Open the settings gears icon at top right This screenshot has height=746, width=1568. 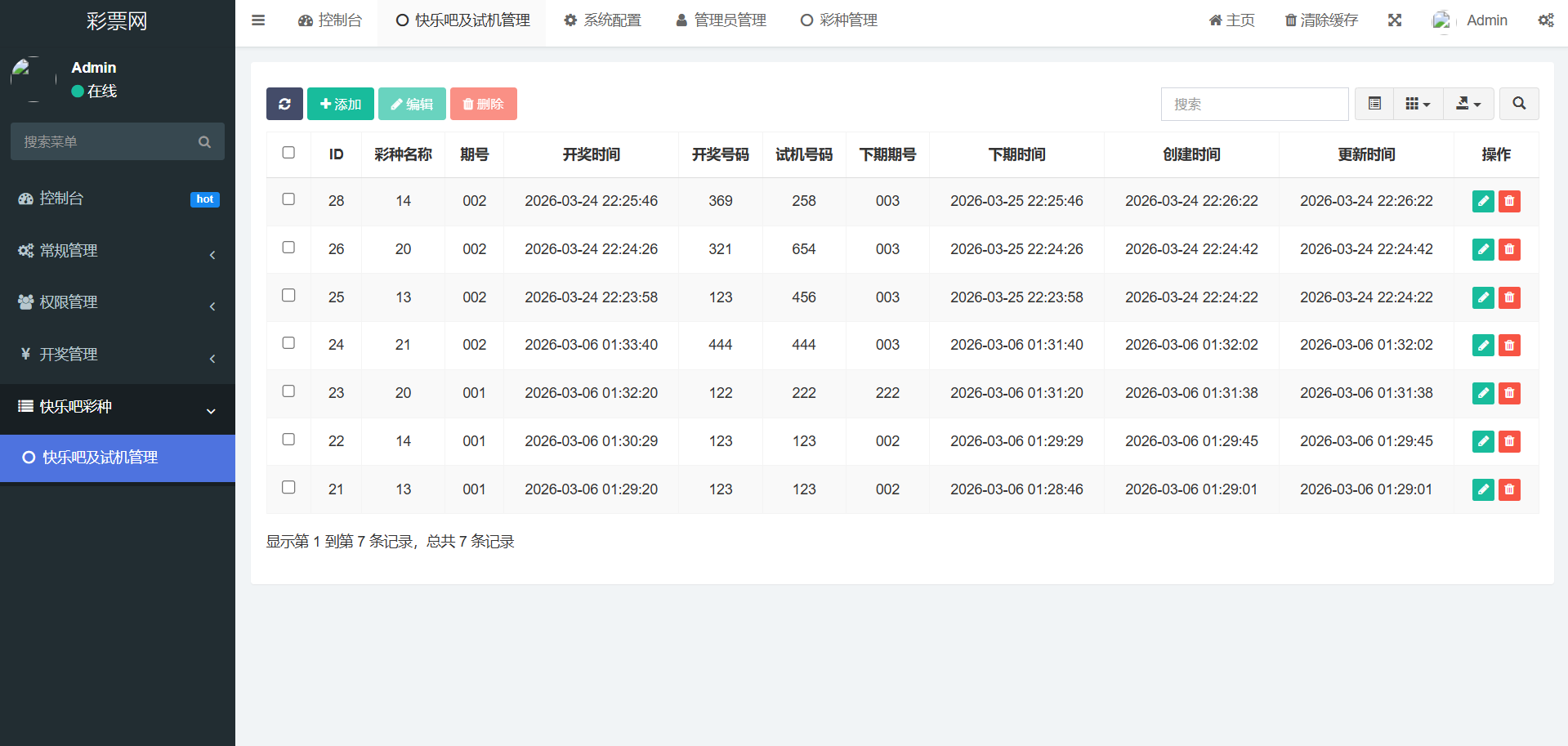click(x=1545, y=20)
